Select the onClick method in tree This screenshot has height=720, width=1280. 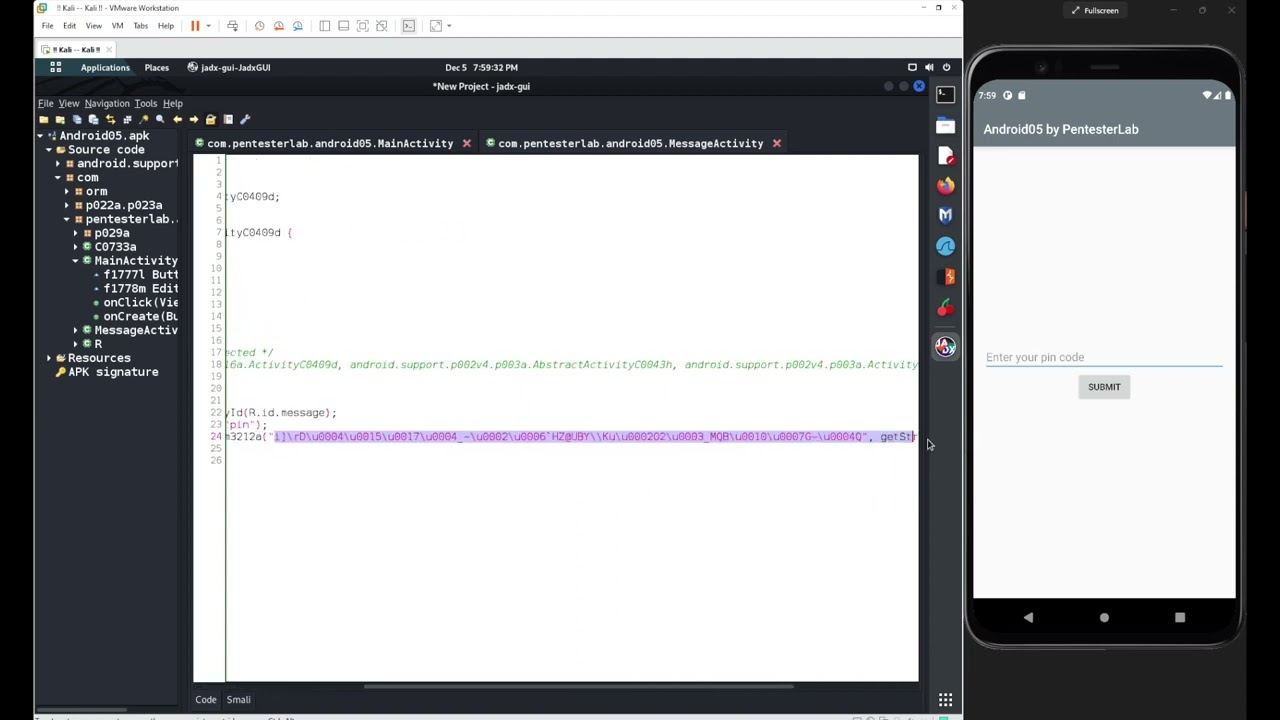(x=136, y=302)
